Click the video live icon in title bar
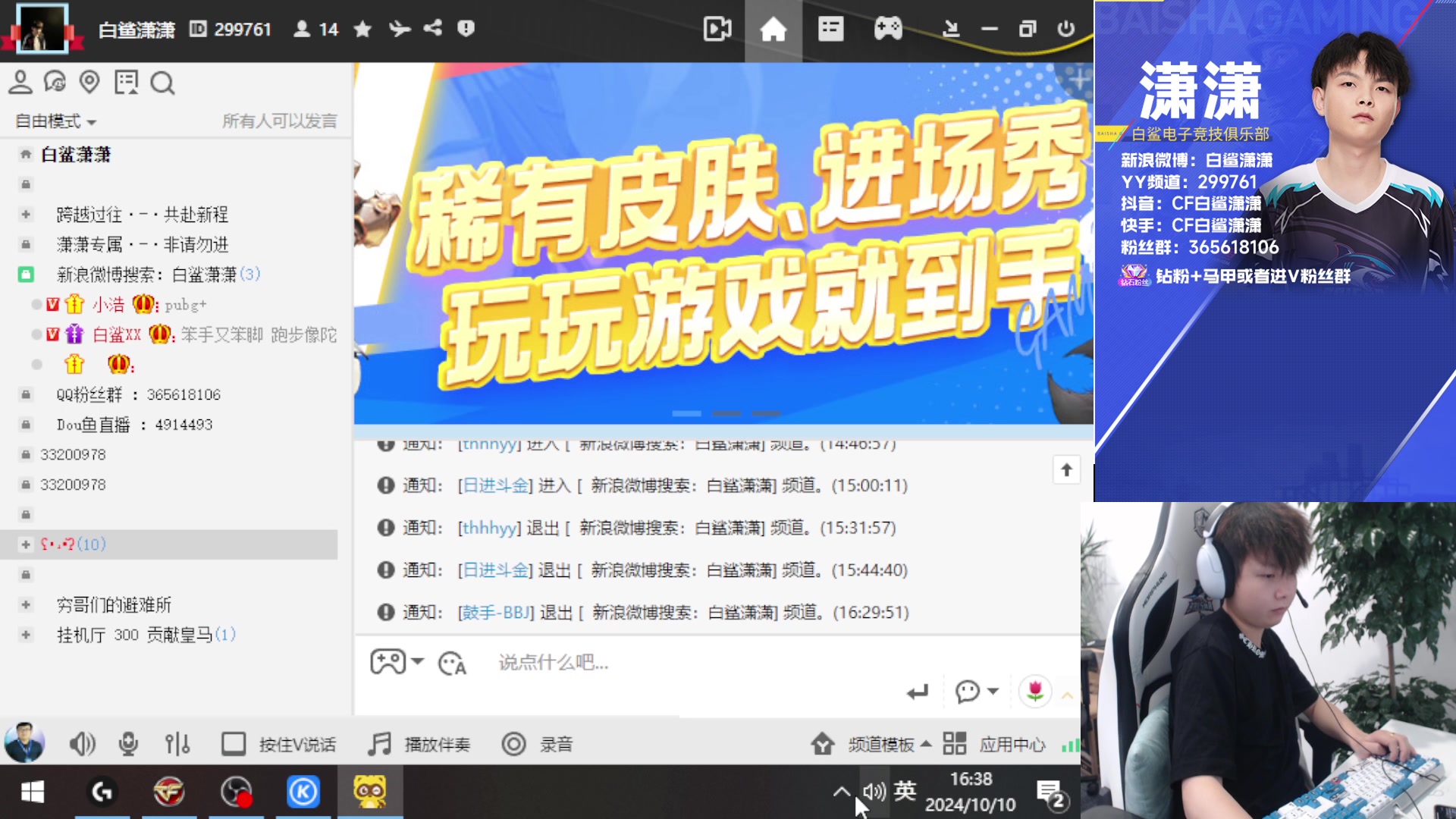 pyautogui.click(x=717, y=30)
